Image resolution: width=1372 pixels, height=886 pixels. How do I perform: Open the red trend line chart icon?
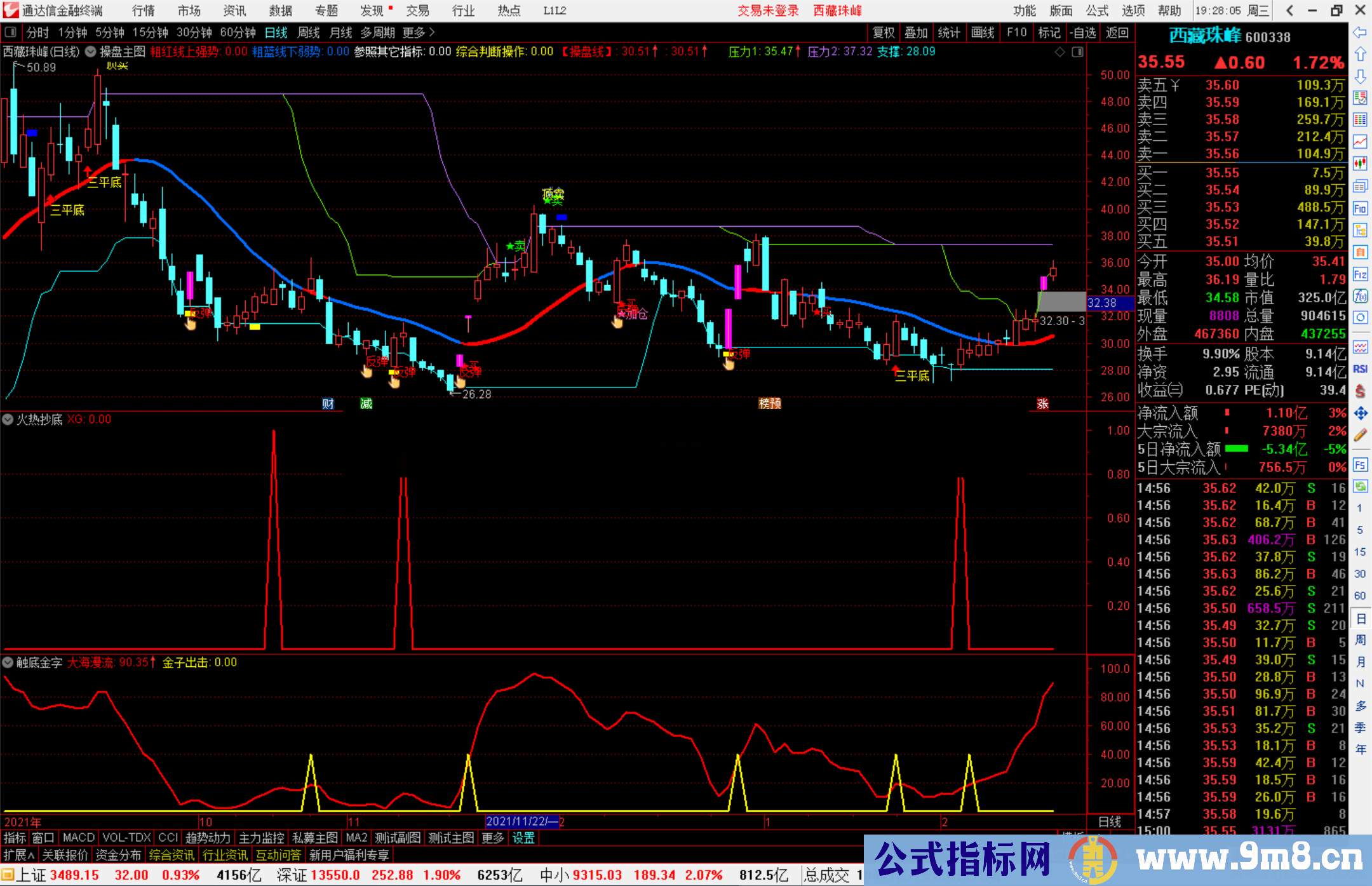(1360, 141)
